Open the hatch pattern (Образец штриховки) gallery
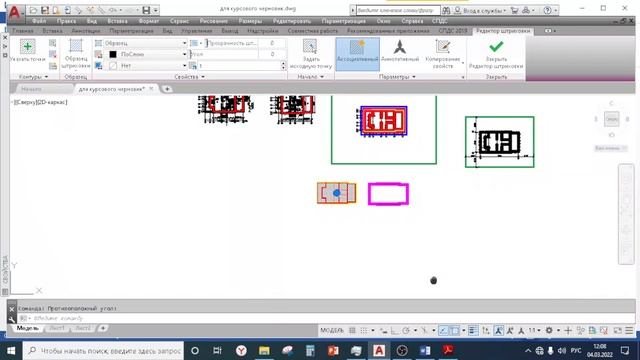The image size is (640, 360). [76, 54]
